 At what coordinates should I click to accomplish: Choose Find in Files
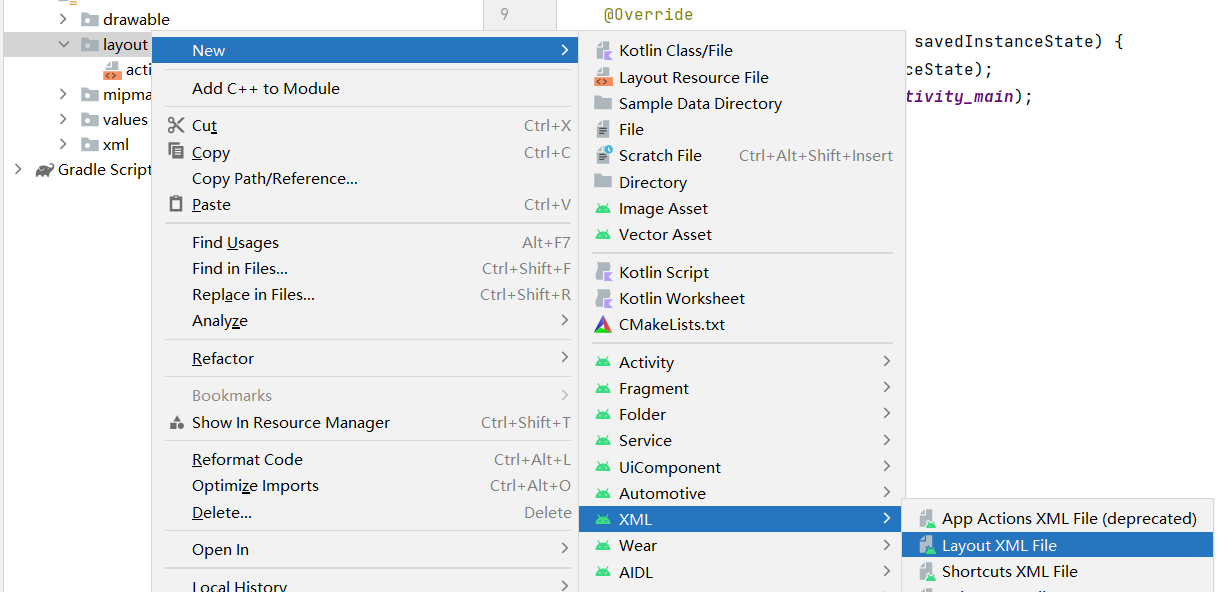(x=365, y=268)
